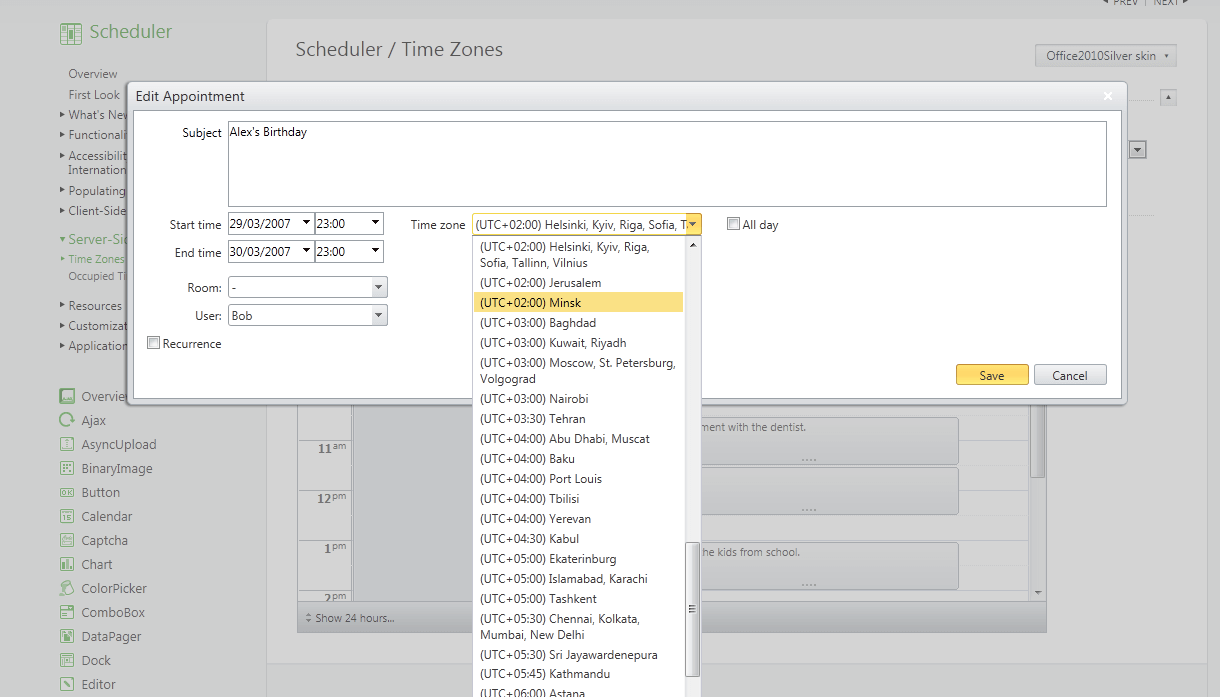Click the Cancel button

click(x=1070, y=374)
